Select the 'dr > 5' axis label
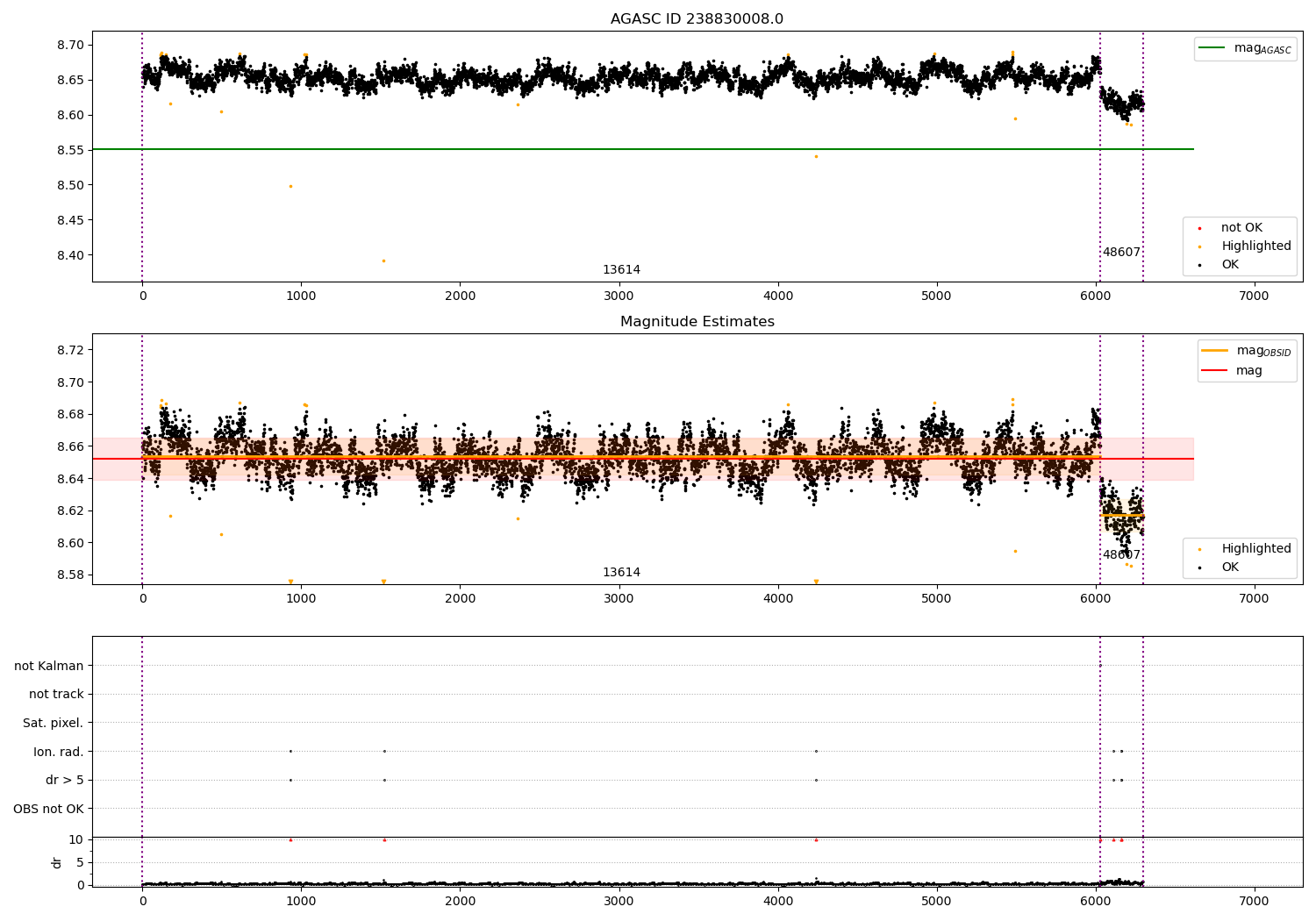 point(65,780)
